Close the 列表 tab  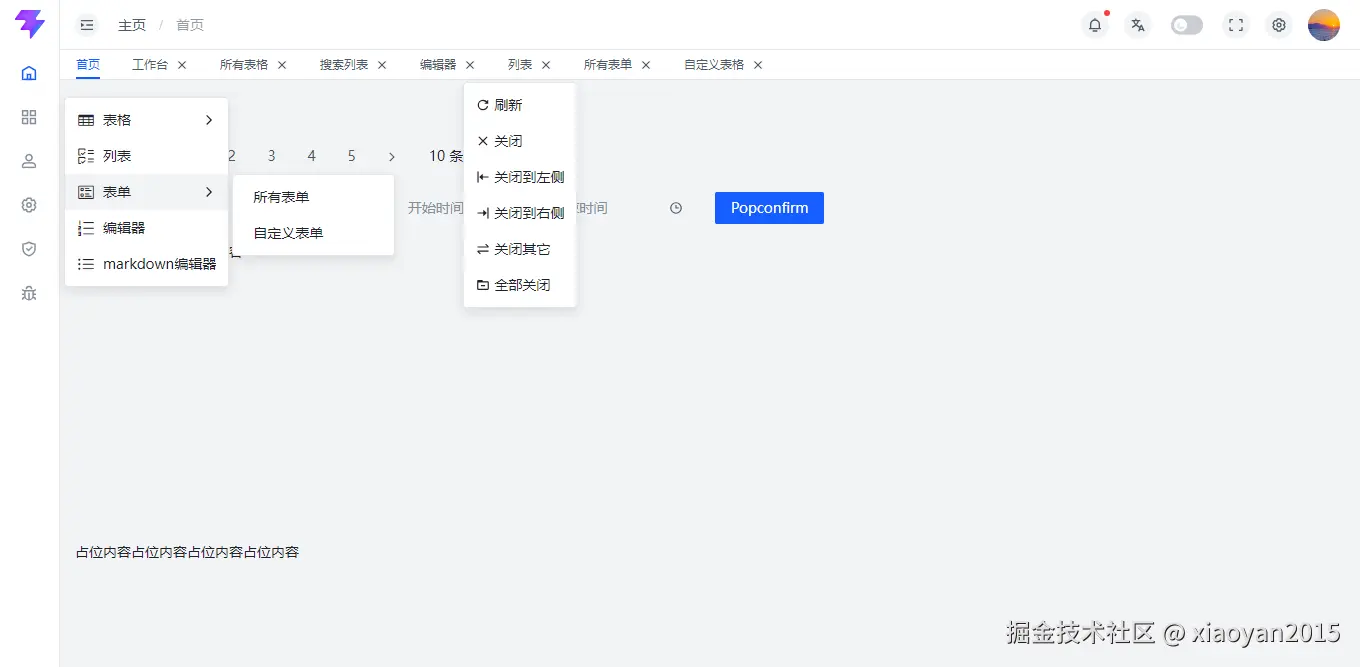coord(546,65)
